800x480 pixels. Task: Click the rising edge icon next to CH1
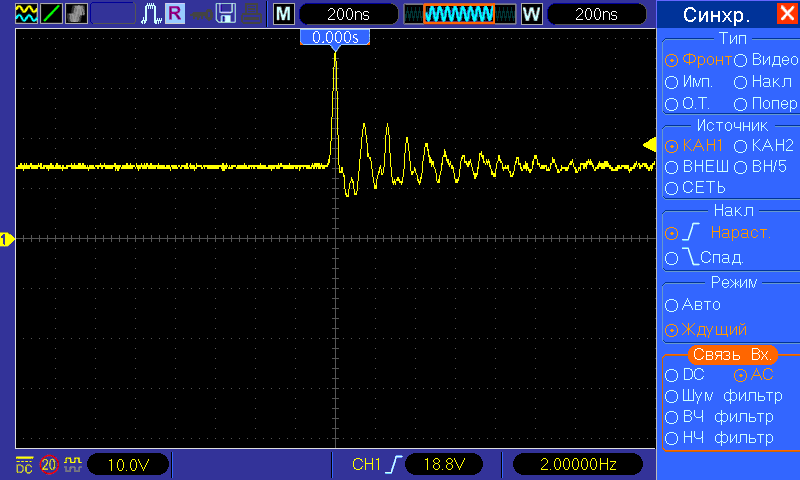[393, 464]
